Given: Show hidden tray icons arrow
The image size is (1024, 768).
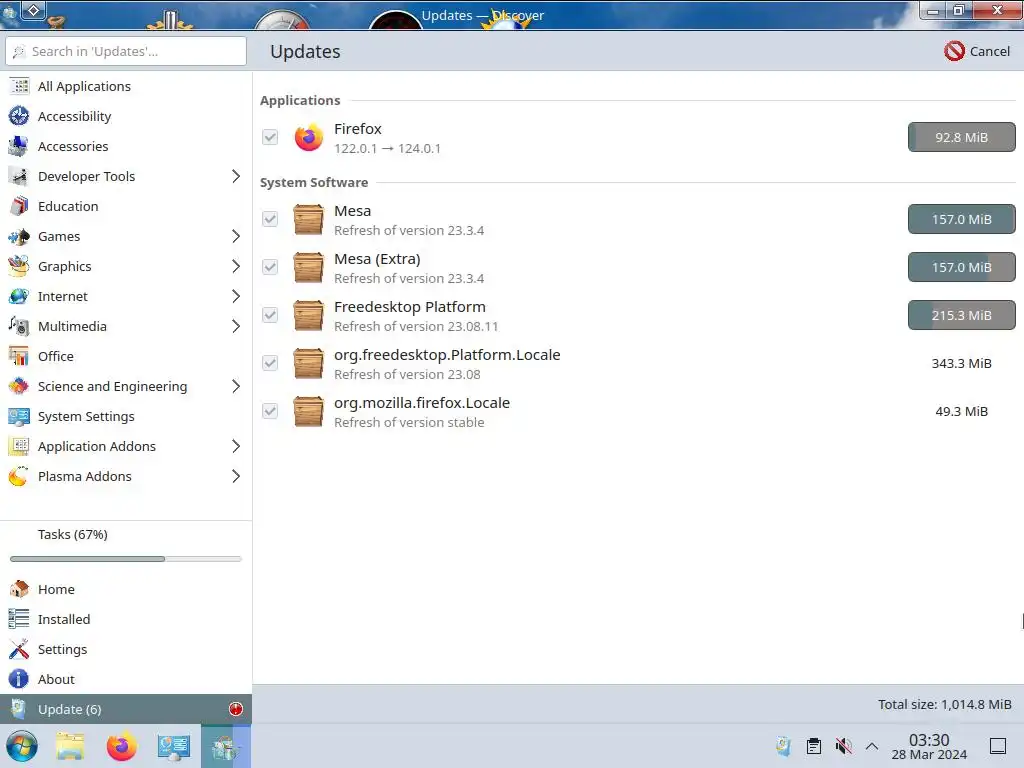Looking at the screenshot, I should click(872, 746).
